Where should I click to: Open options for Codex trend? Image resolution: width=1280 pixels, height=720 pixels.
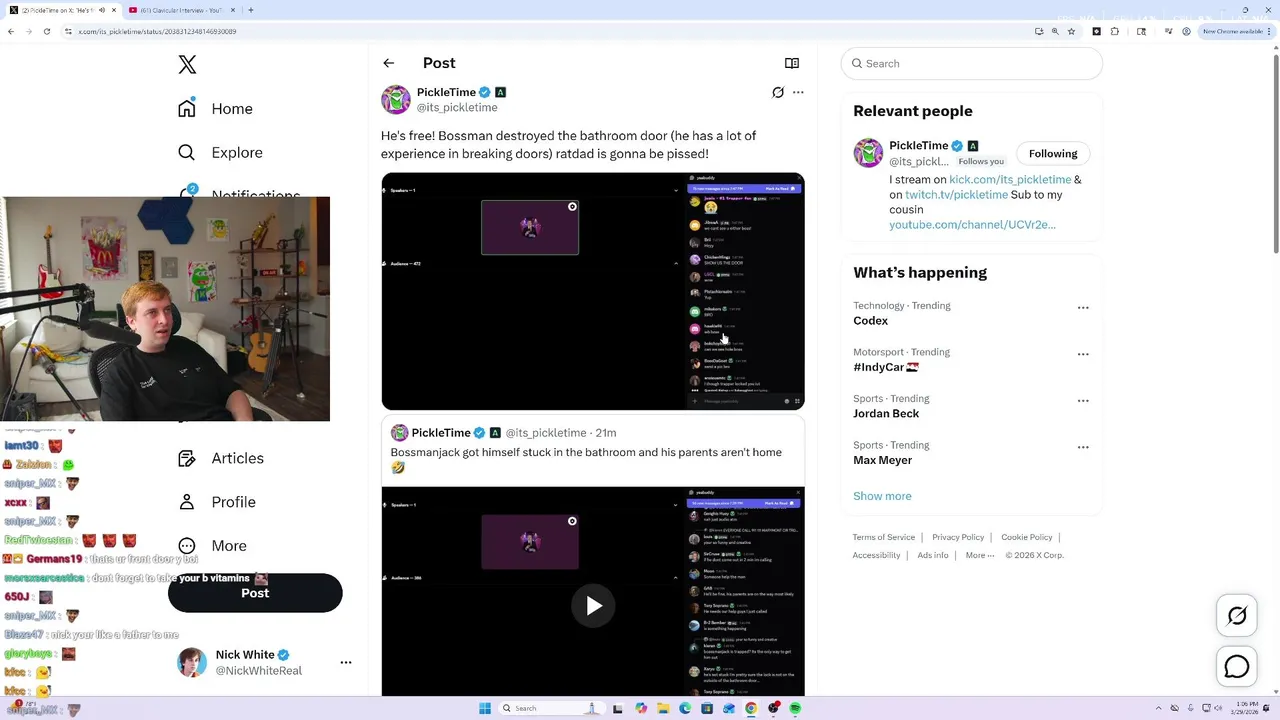[1083, 308]
